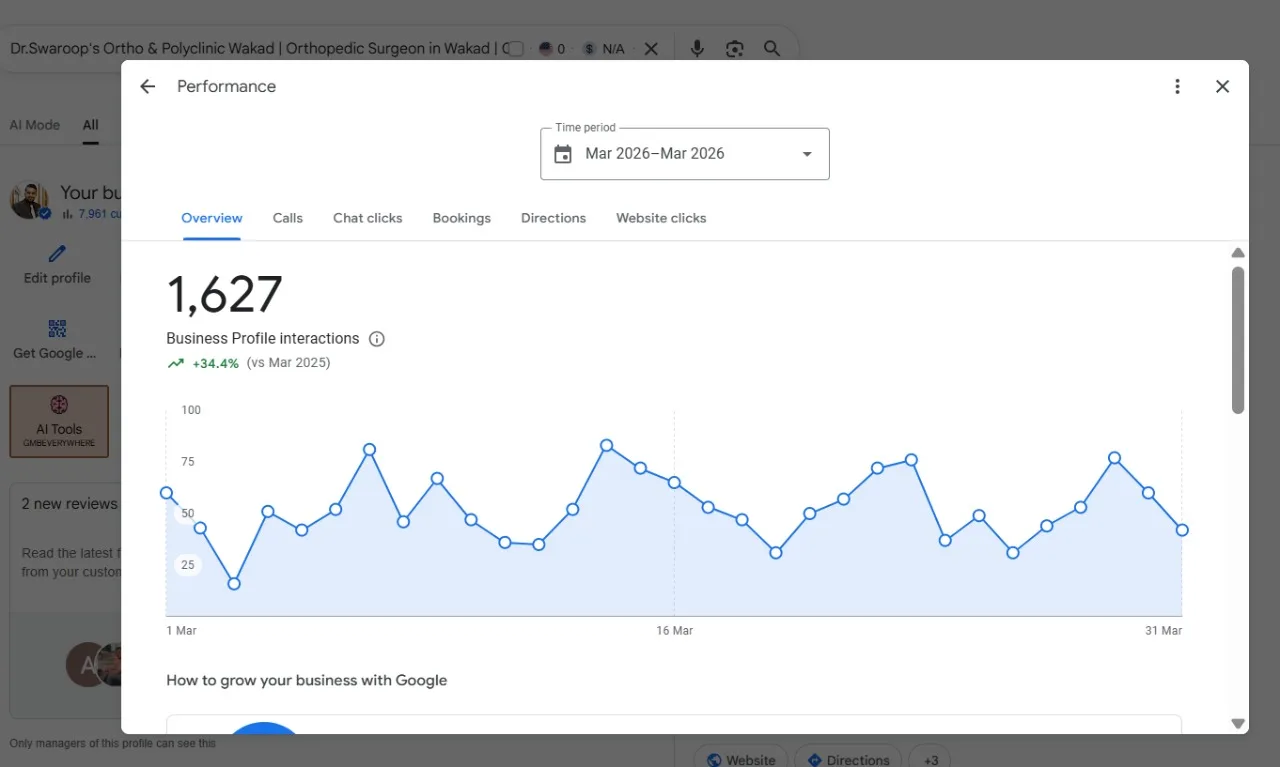The height and width of the screenshot is (767, 1280).
Task: Click the Directions button in background page
Action: [x=848, y=760]
